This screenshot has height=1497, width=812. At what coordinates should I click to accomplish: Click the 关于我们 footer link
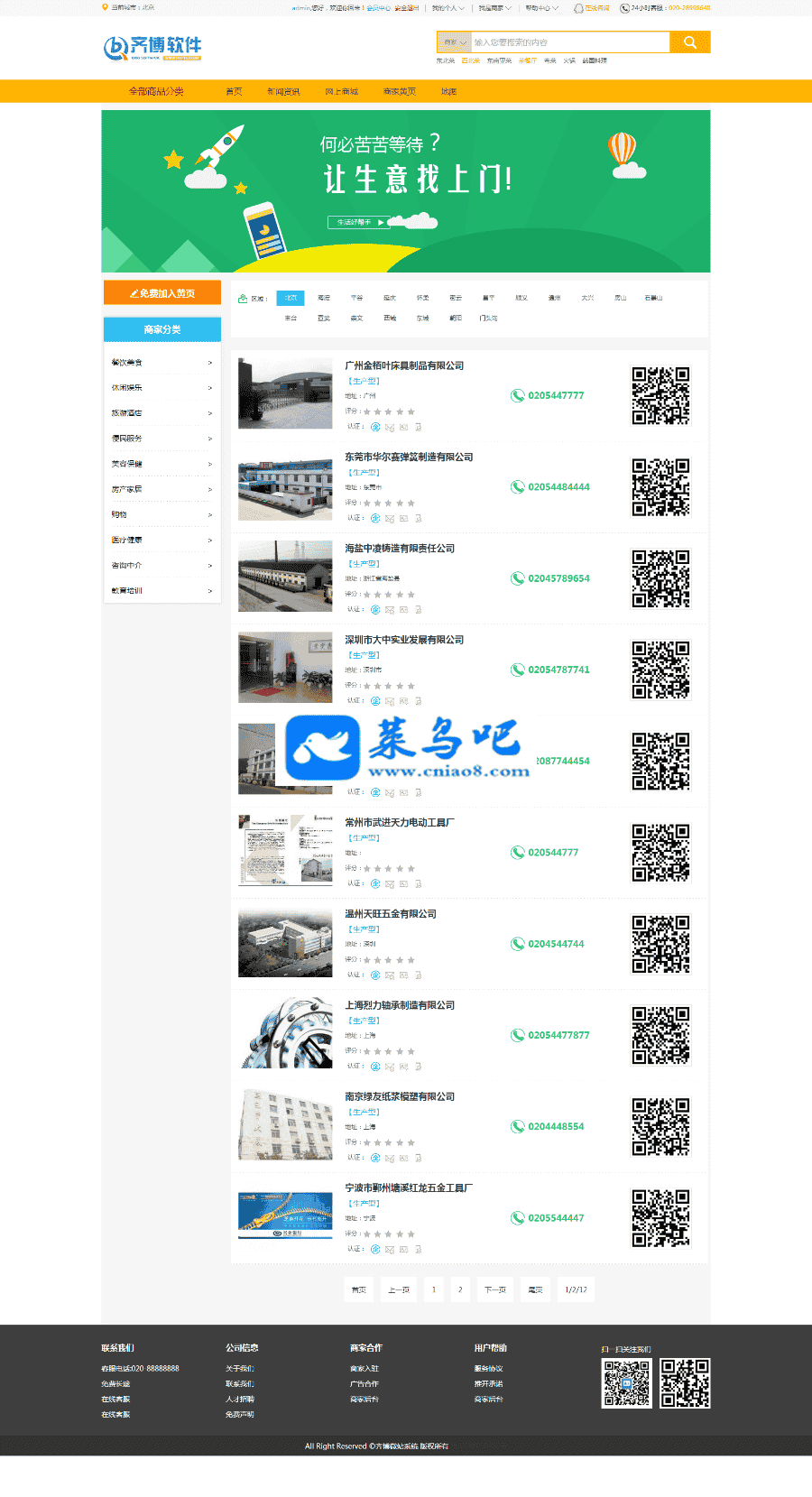pyautogui.click(x=240, y=1369)
